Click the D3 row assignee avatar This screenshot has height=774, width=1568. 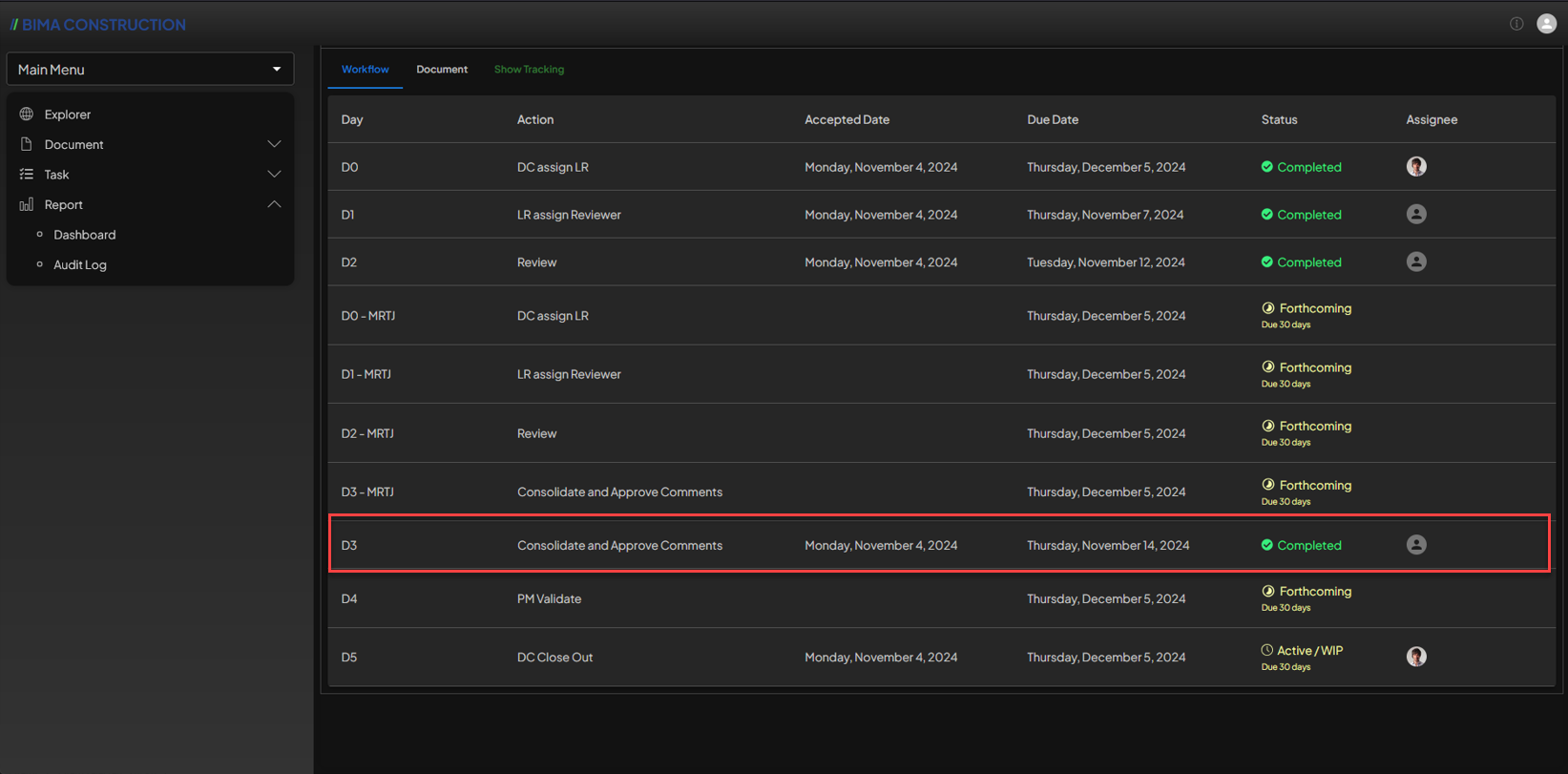[x=1416, y=545]
